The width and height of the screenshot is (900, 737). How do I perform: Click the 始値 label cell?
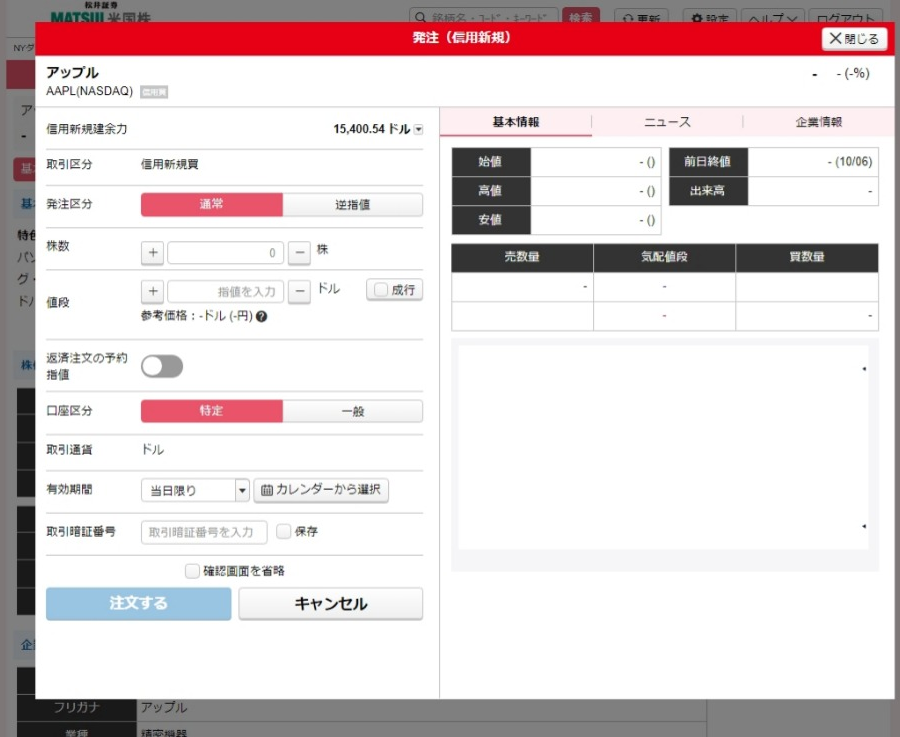[491, 162]
